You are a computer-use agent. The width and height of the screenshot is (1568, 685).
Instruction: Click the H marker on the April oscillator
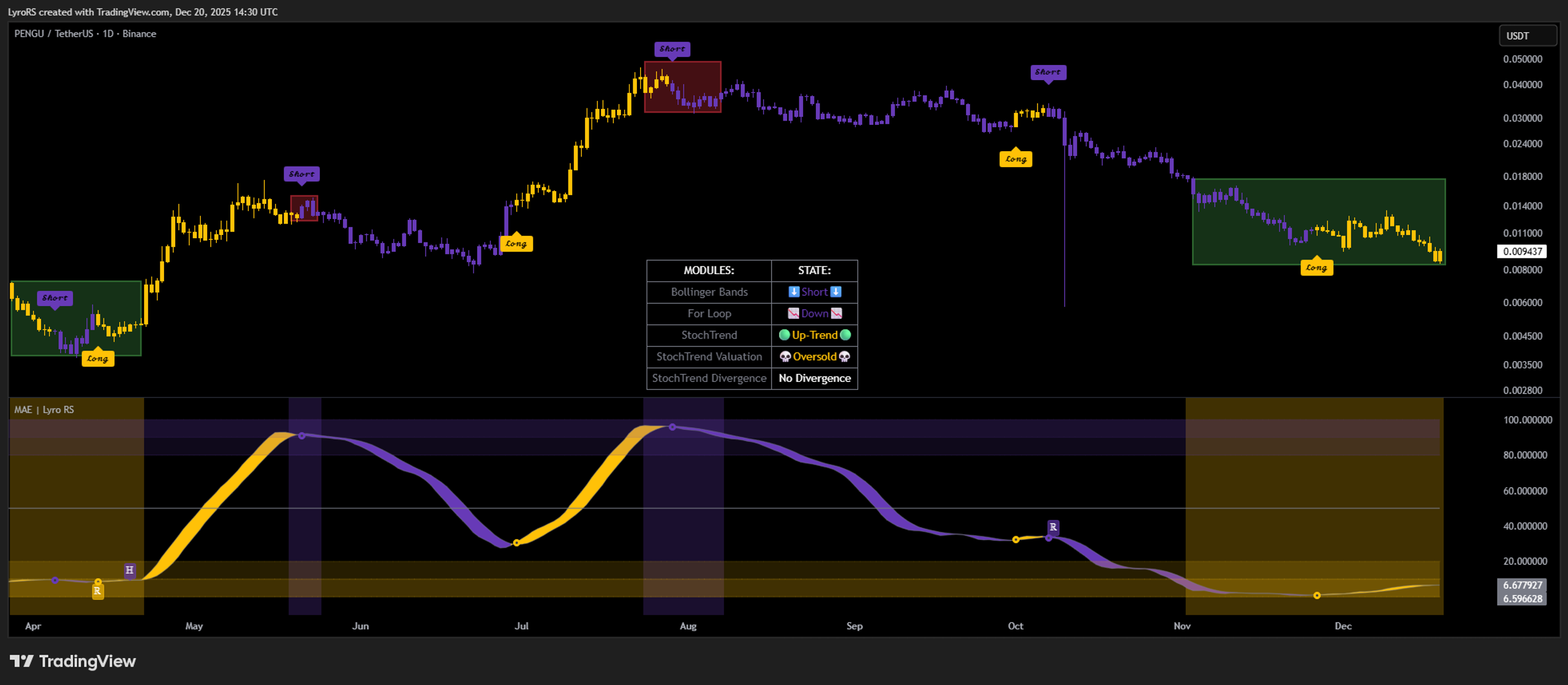point(129,570)
